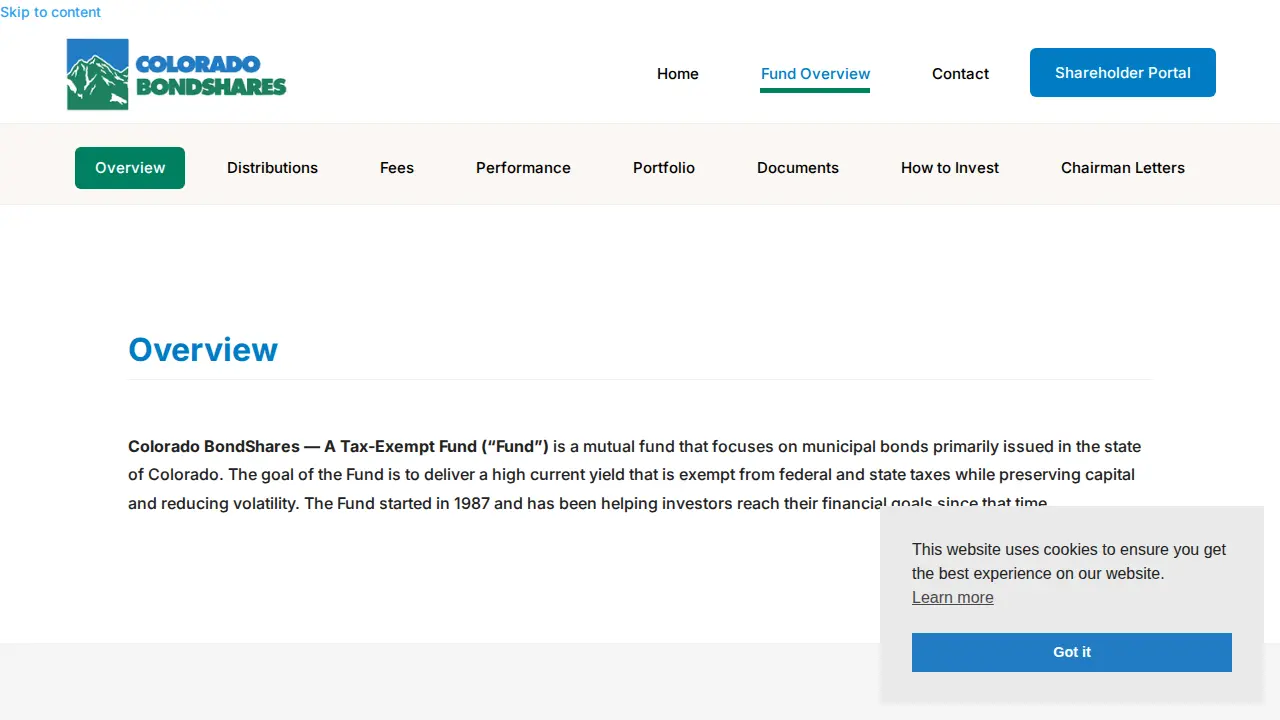Switch to the Distributions tab

point(272,168)
